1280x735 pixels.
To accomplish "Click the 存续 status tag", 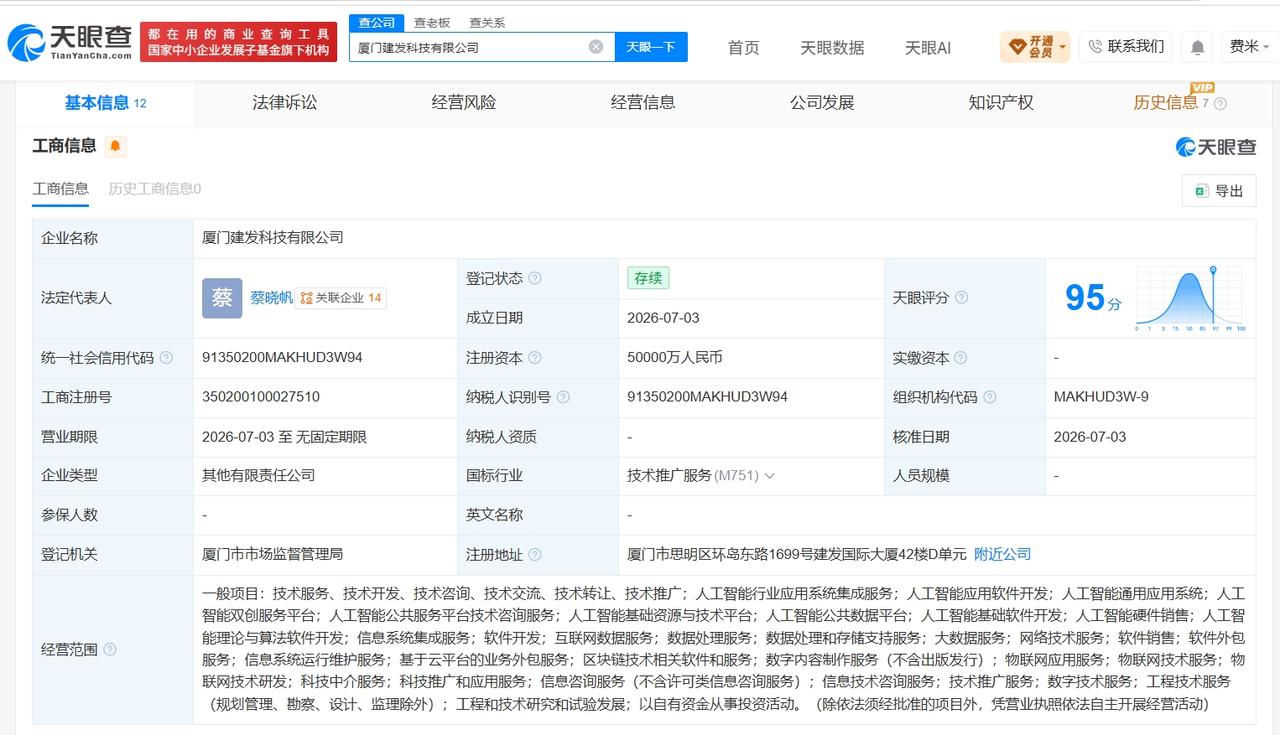I will click(x=648, y=279).
